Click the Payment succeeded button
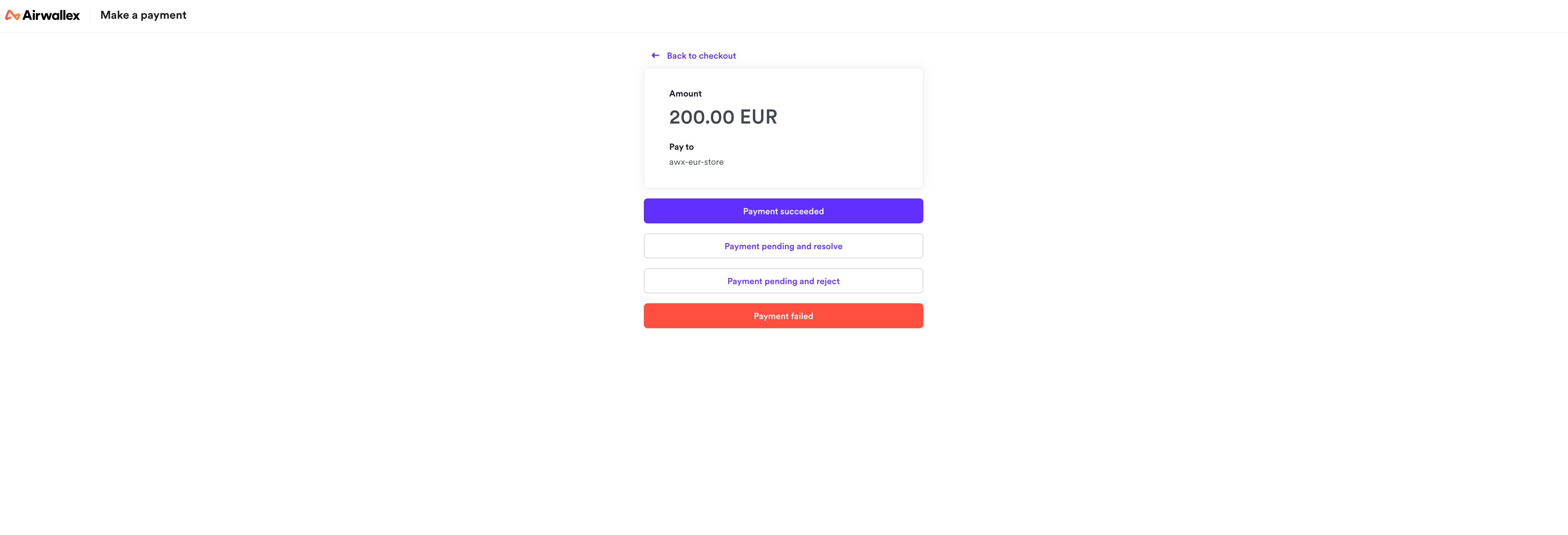The image size is (1568, 535). point(783,211)
